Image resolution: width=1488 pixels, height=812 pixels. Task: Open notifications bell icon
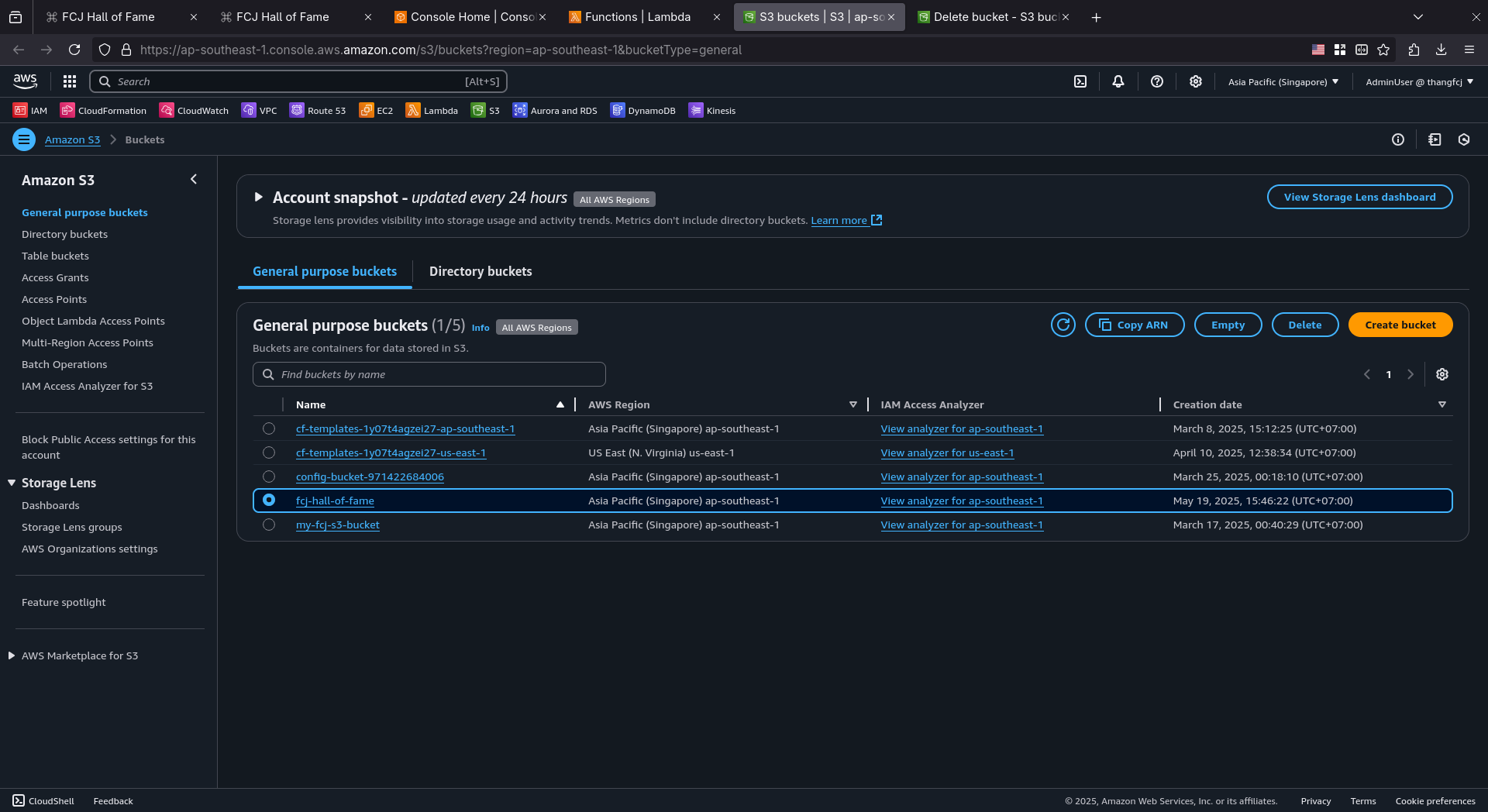point(1118,81)
